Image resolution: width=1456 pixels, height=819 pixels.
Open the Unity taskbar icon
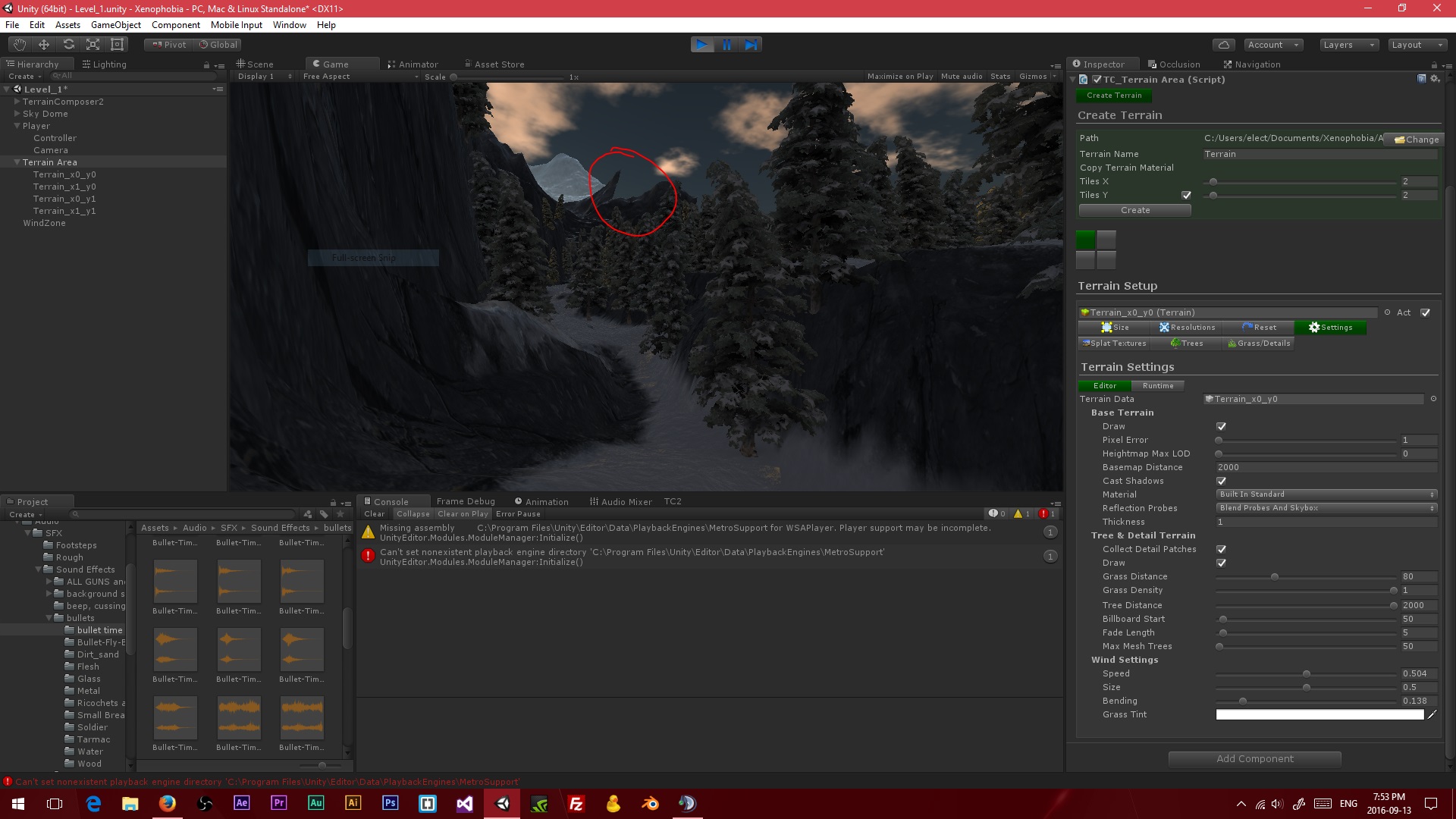point(502,803)
